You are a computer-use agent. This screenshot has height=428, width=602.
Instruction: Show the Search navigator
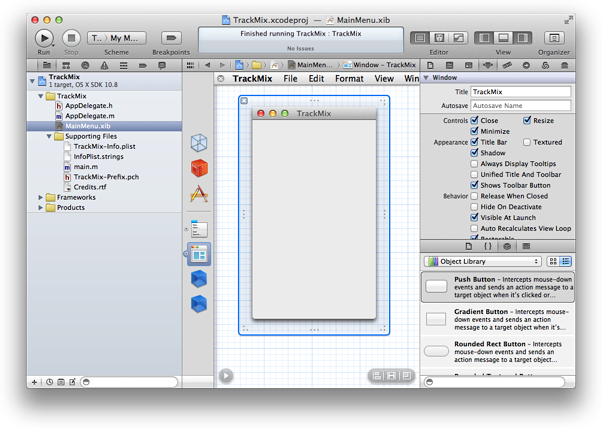85,65
